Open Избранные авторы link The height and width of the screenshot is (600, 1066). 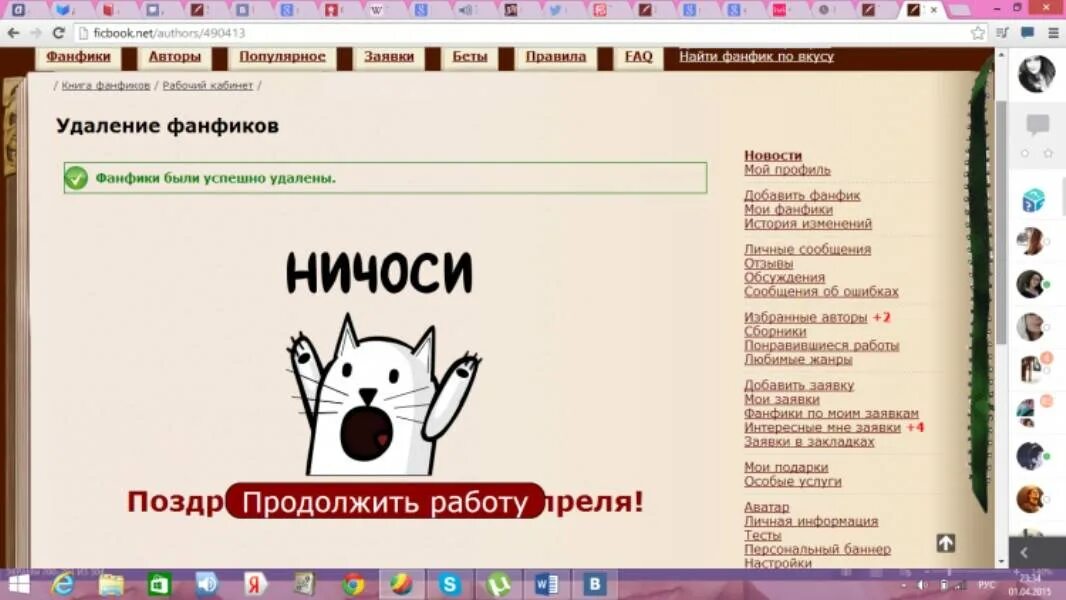pyautogui.click(x=806, y=317)
